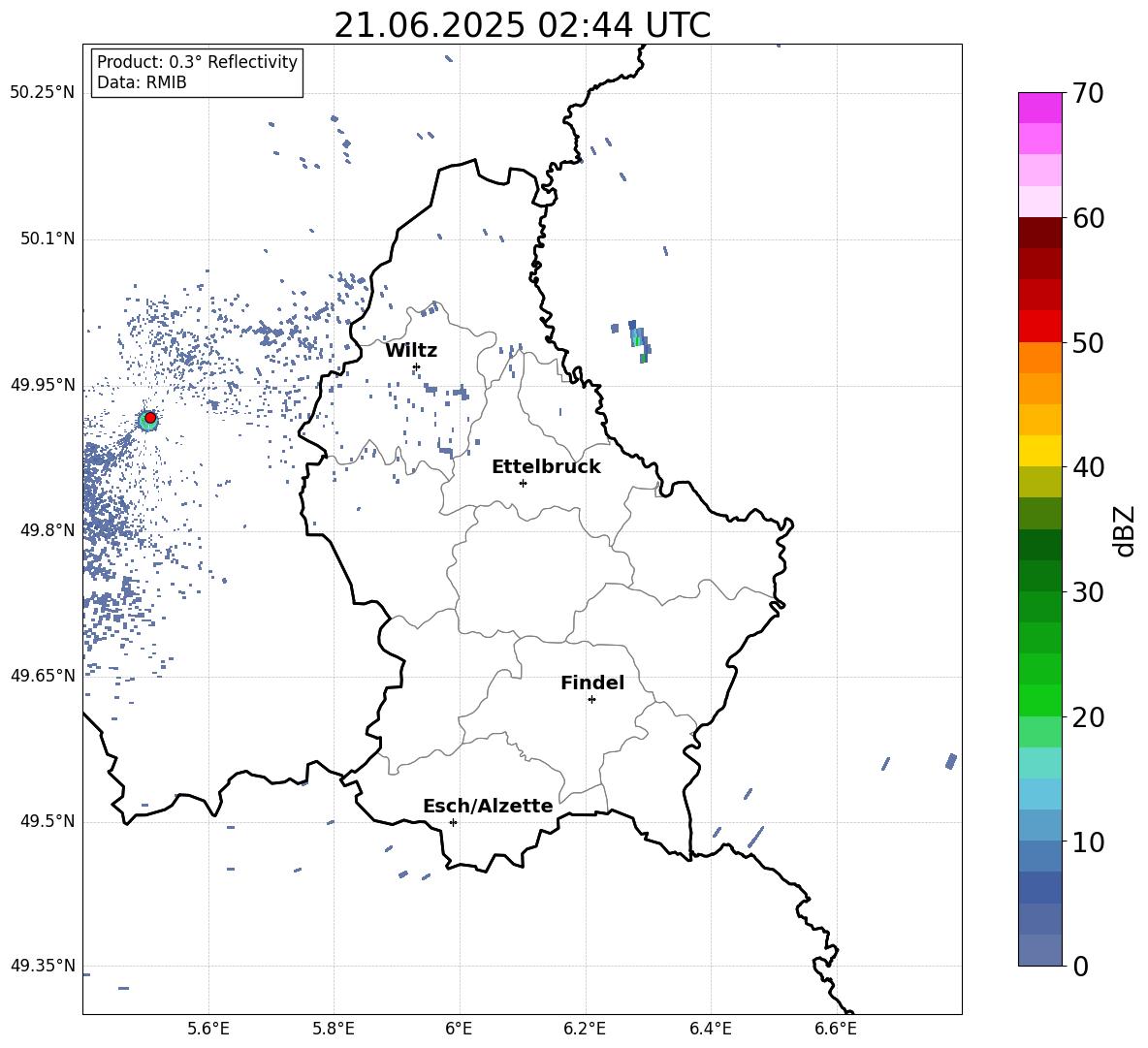Click the 6°E longitude tick label
Screen dimensions: 1148x1048
coord(459,1029)
